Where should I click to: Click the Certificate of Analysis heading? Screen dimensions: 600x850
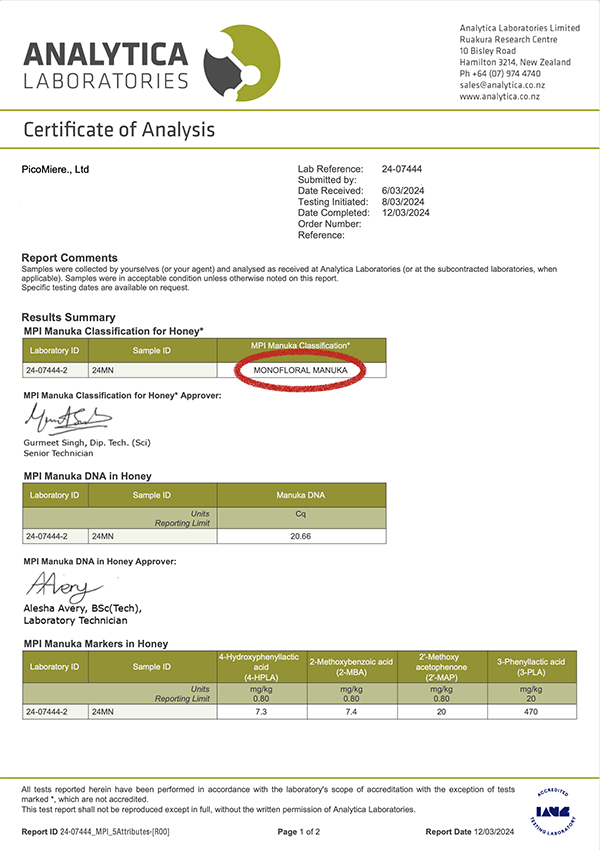tap(119, 130)
